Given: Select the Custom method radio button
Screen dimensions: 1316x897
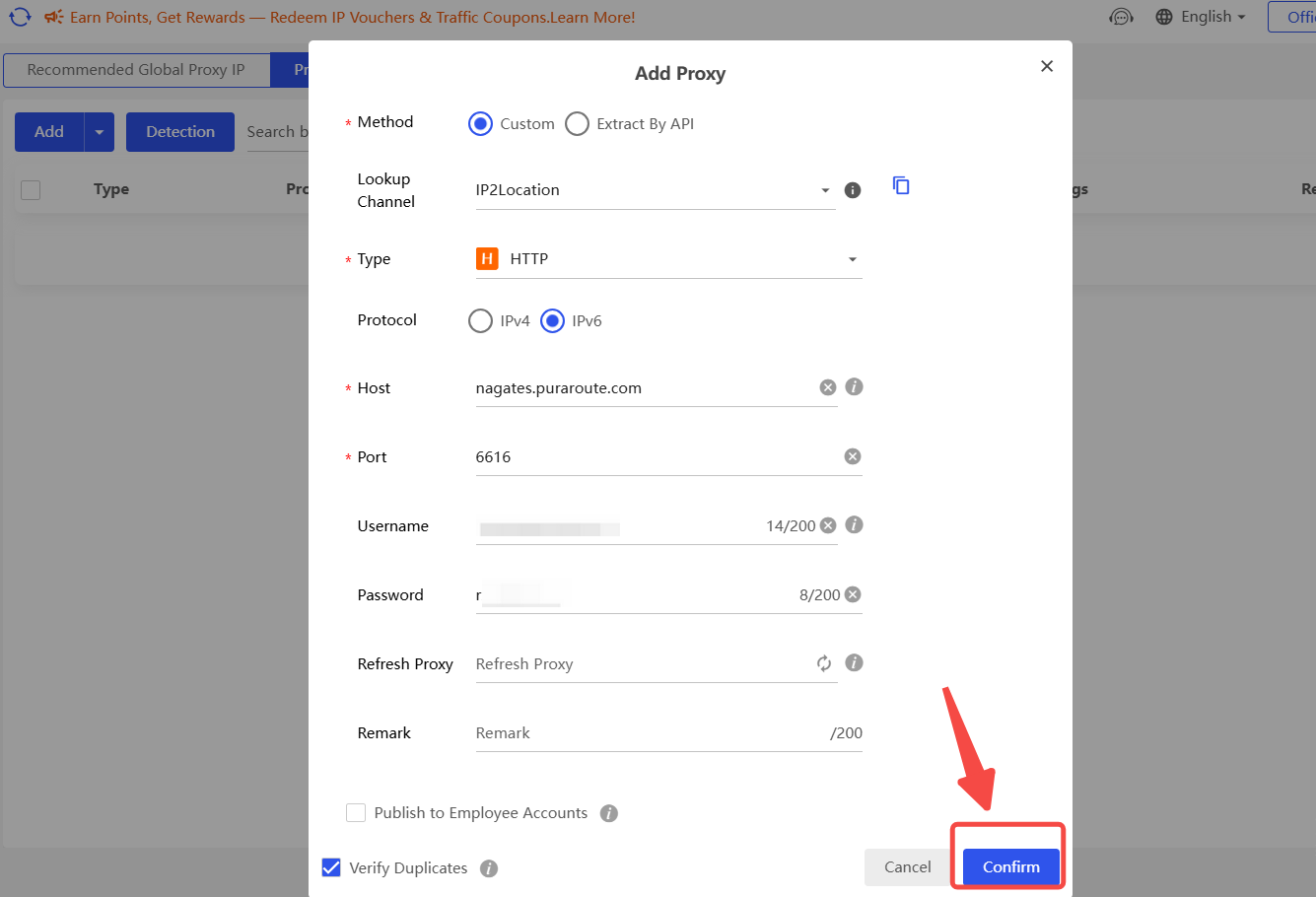Looking at the screenshot, I should click(480, 123).
